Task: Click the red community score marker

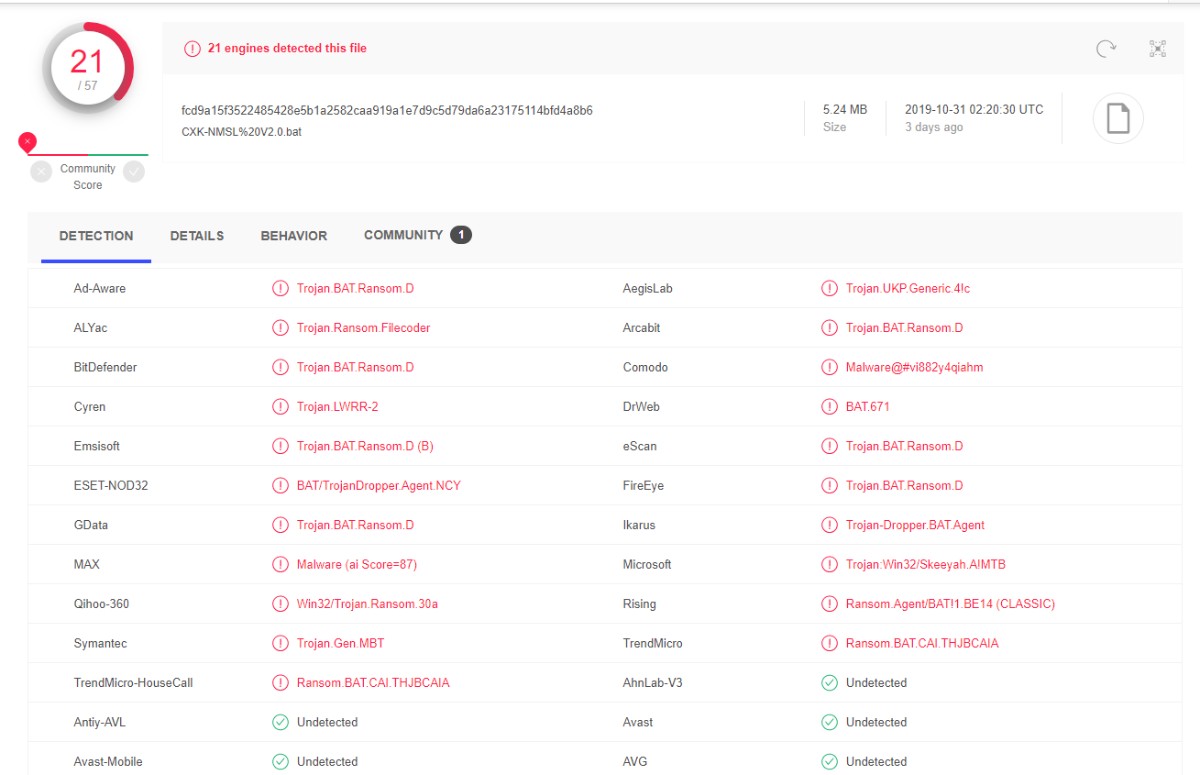Action: pyautogui.click(x=28, y=142)
